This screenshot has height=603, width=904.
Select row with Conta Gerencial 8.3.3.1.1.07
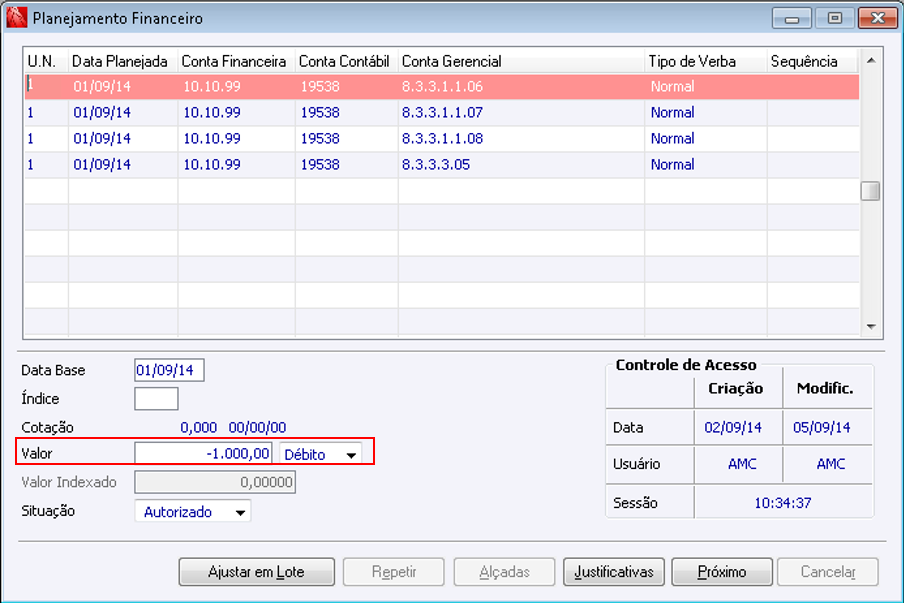tap(442, 112)
